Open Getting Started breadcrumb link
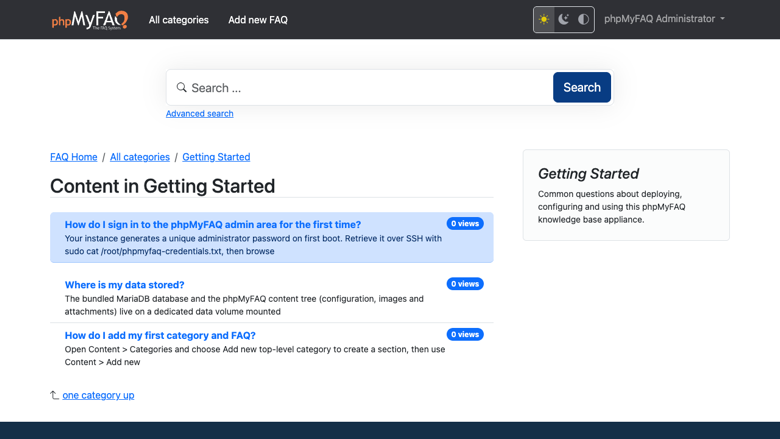Viewport: 780px width, 439px height. (x=216, y=157)
